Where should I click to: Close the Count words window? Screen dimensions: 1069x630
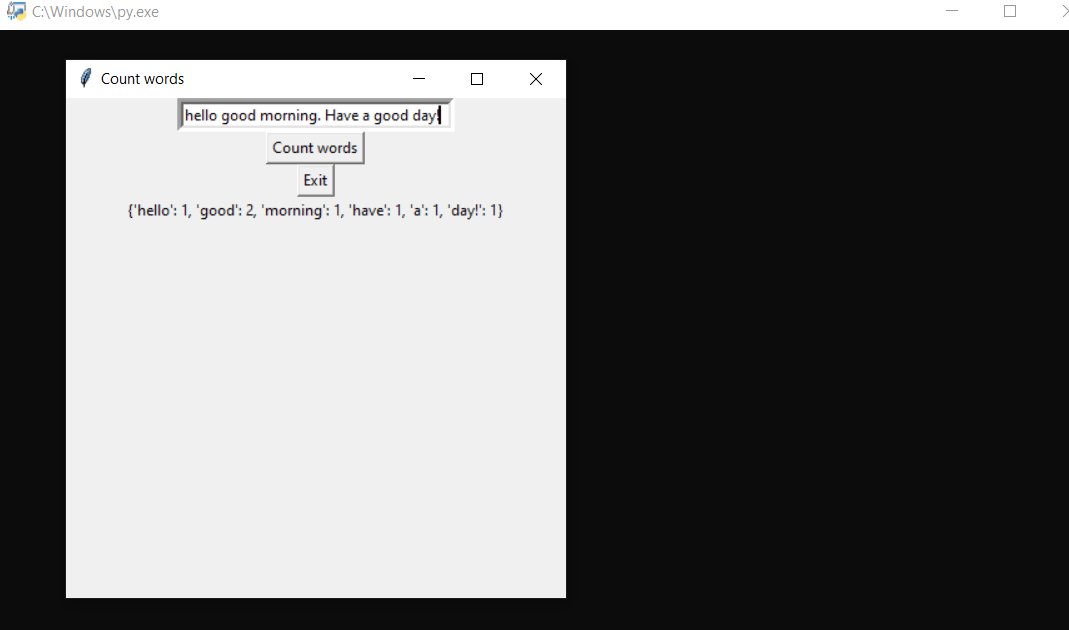(535, 78)
